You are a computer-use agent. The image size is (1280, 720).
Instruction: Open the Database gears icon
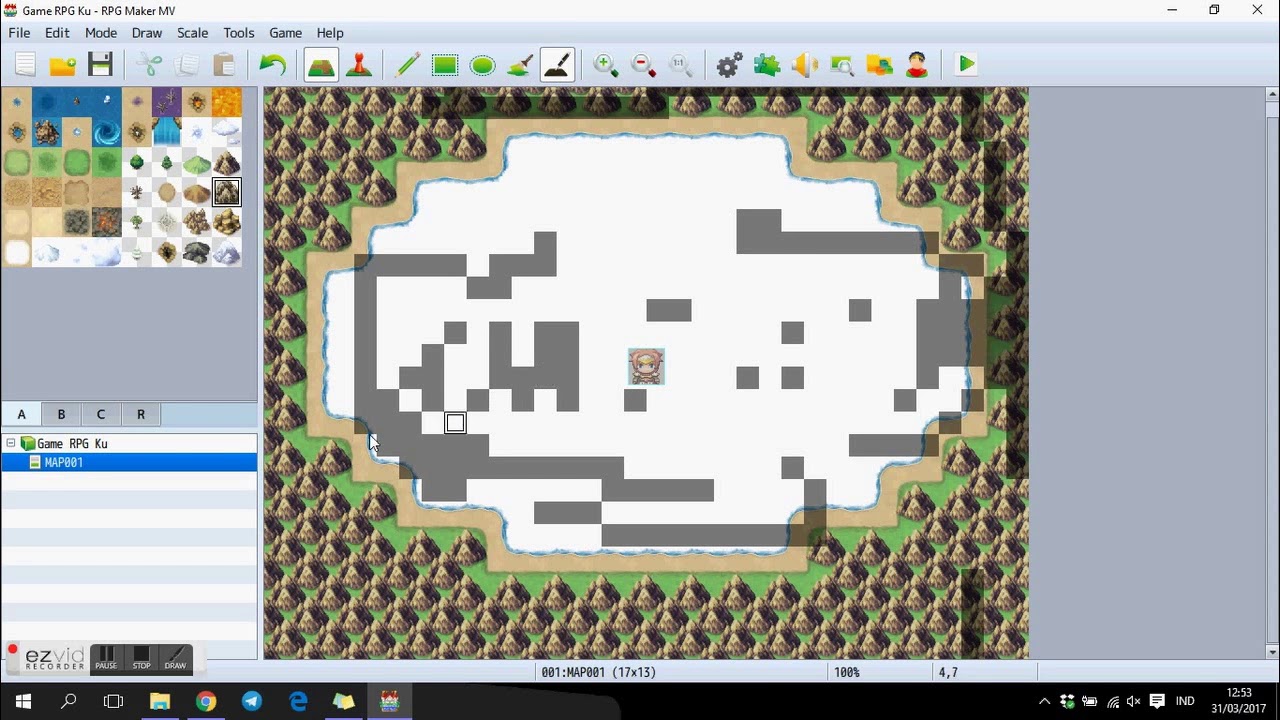(x=729, y=65)
